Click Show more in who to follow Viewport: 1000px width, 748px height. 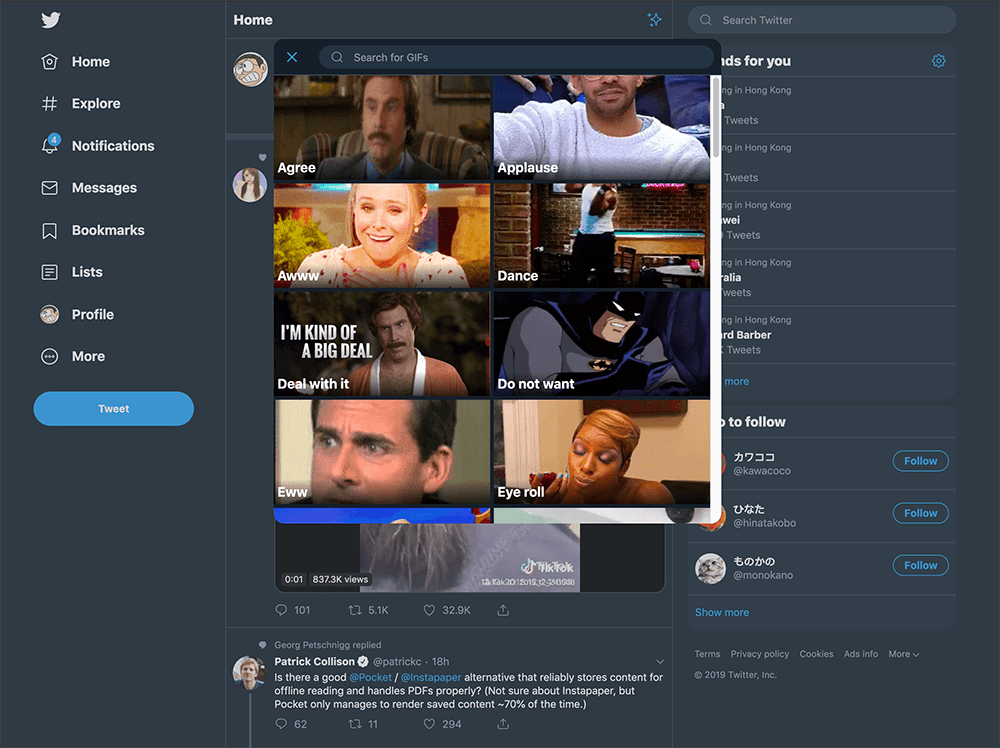pos(722,612)
